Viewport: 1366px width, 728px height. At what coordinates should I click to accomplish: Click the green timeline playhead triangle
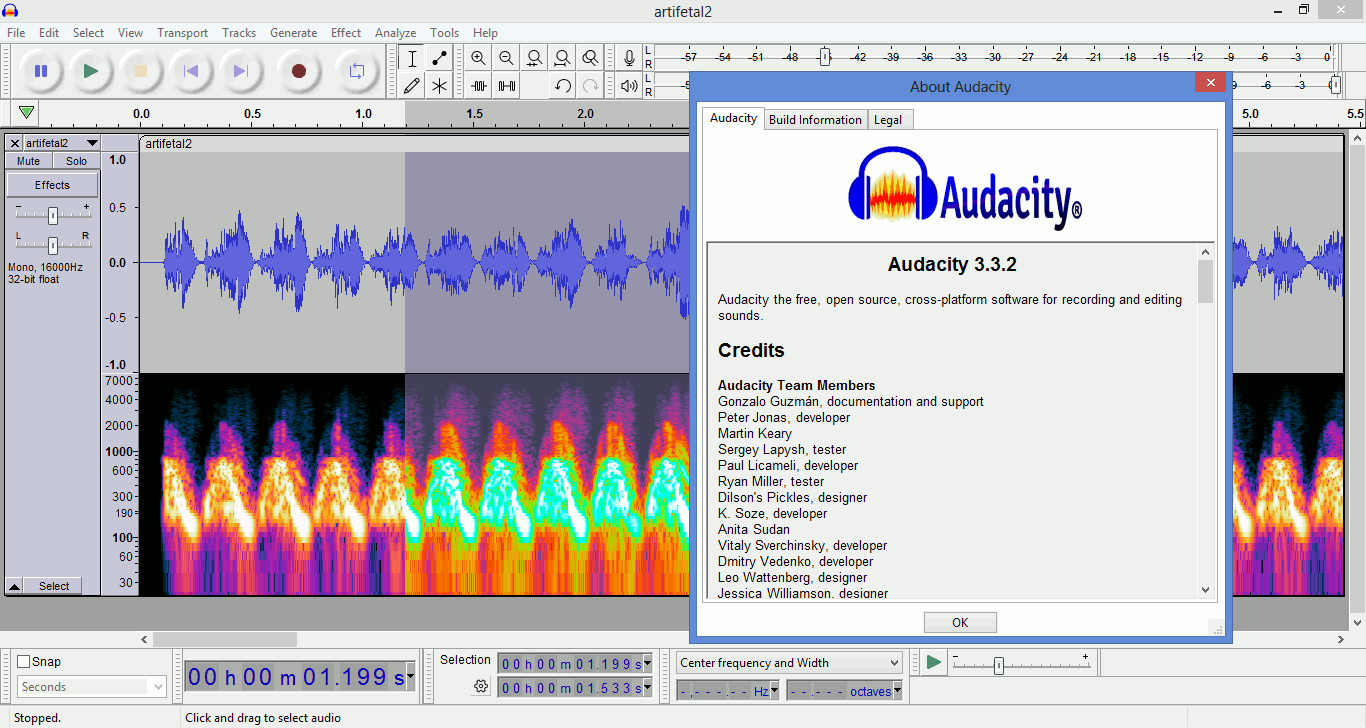tap(27, 113)
